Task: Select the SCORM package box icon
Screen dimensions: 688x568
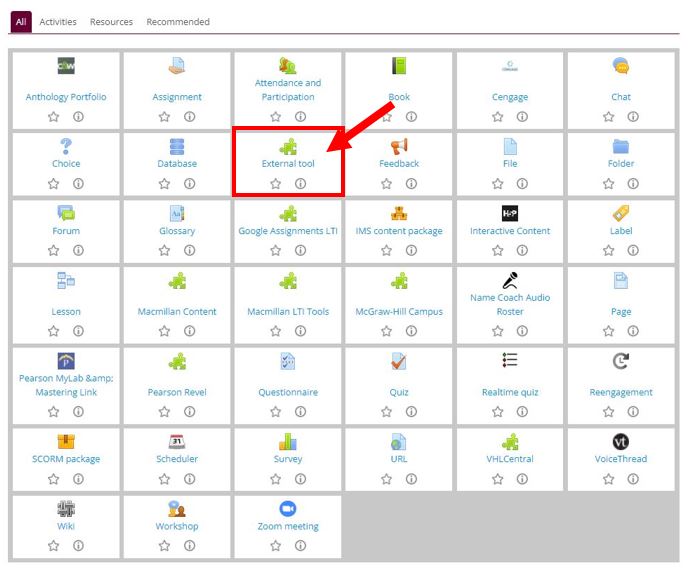Action: (x=66, y=442)
